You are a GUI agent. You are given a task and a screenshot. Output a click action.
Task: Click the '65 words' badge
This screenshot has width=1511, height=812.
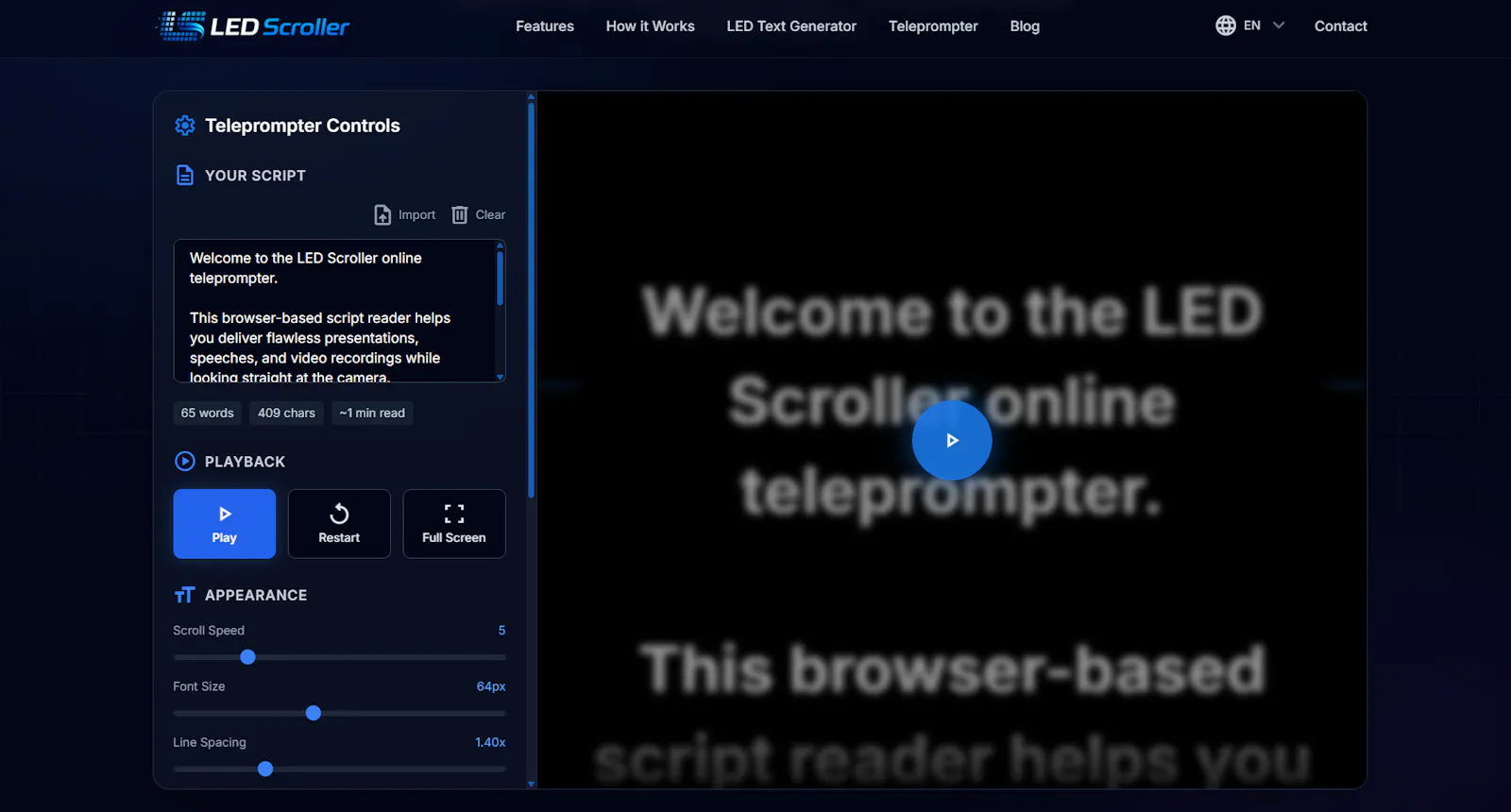pos(208,413)
